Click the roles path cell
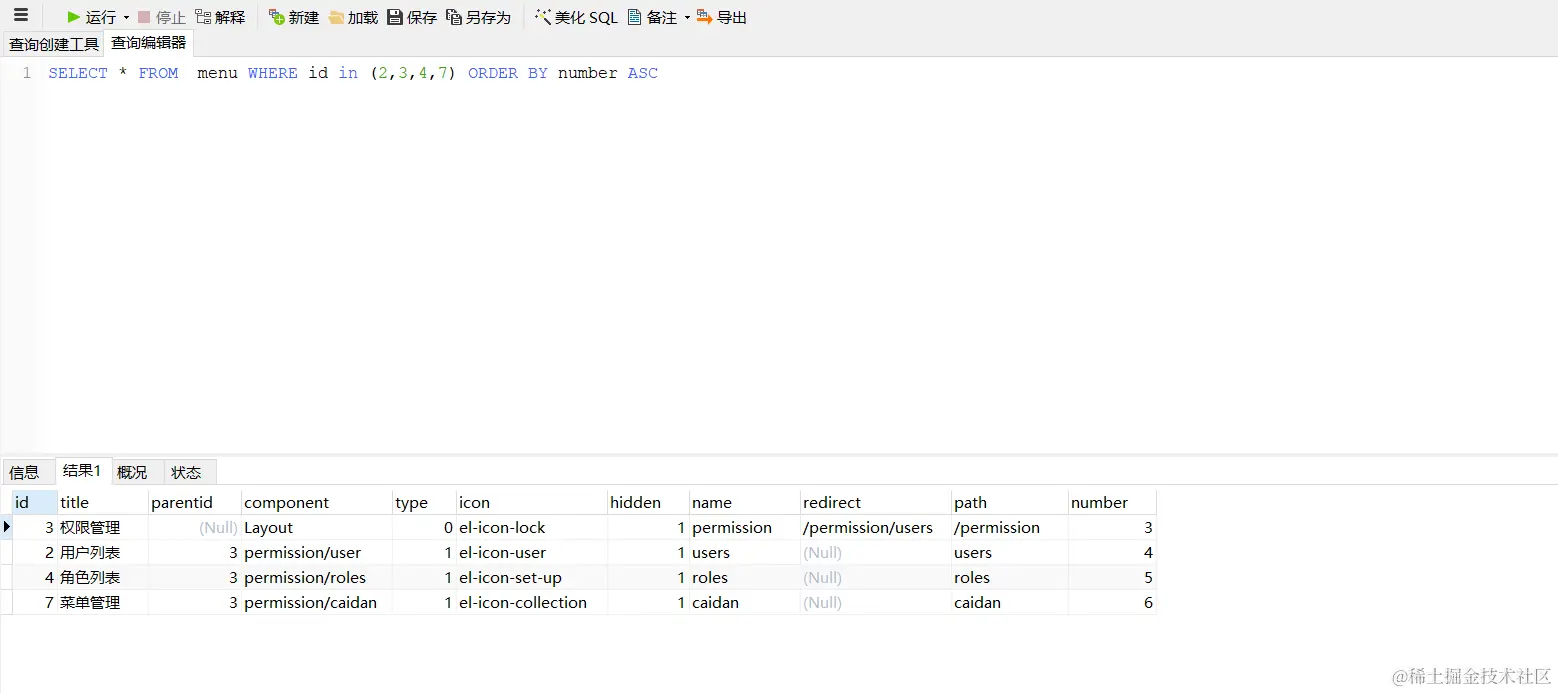1558x693 pixels. [x=1010, y=577]
